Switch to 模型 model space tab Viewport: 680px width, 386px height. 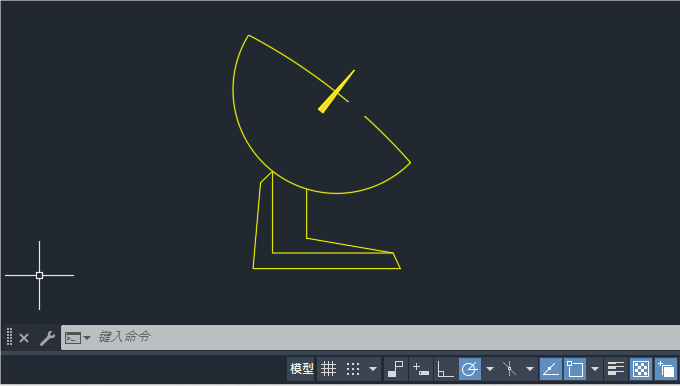point(301,369)
